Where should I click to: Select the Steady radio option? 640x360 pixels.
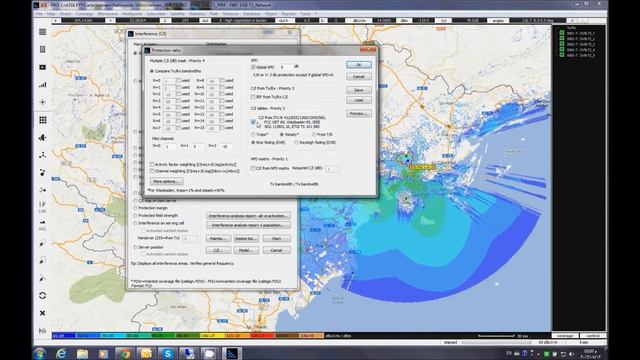pos(282,134)
